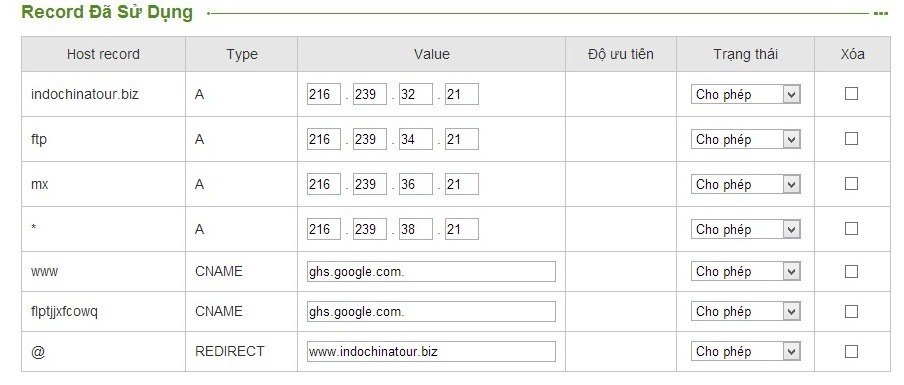Focus the 36 octet of mx record
Viewport: 904px width, 385px height.
point(416,184)
